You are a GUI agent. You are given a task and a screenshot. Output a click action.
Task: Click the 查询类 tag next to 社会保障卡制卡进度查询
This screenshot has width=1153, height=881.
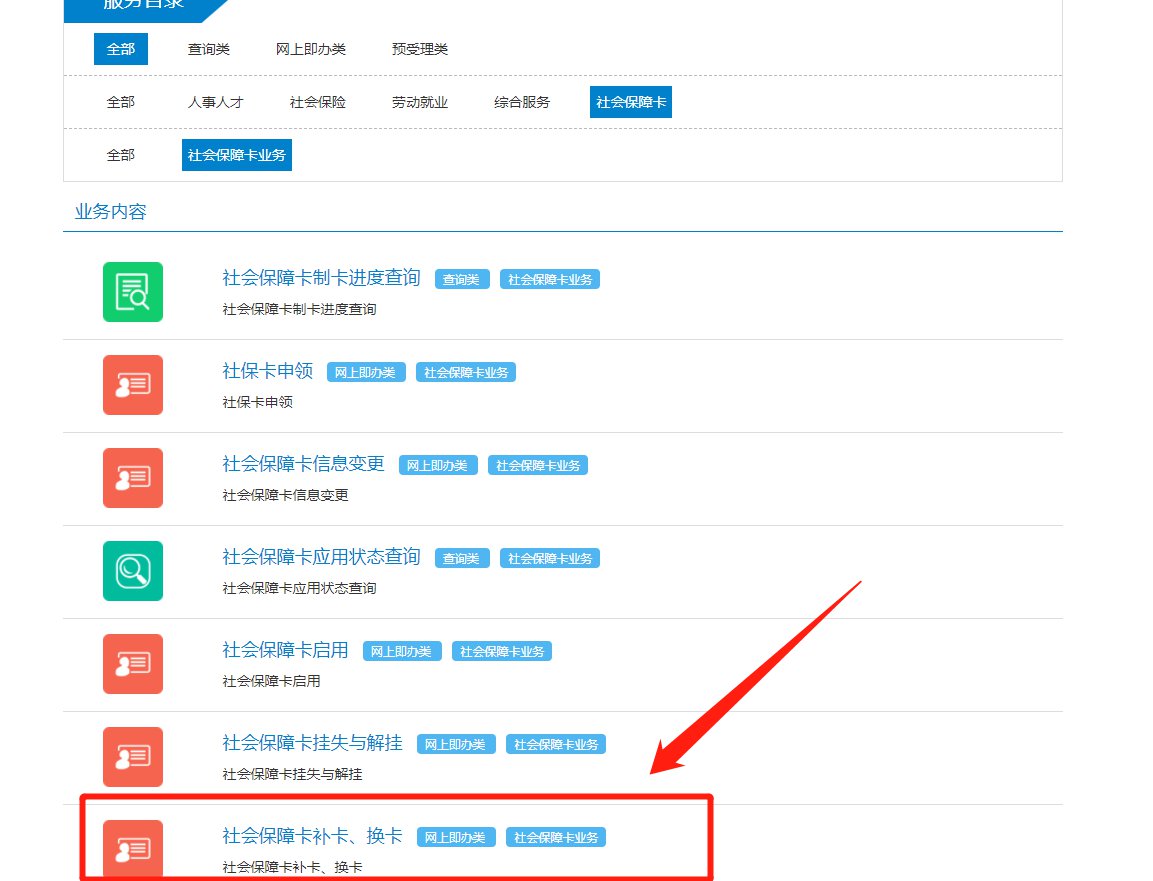click(x=462, y=280)
